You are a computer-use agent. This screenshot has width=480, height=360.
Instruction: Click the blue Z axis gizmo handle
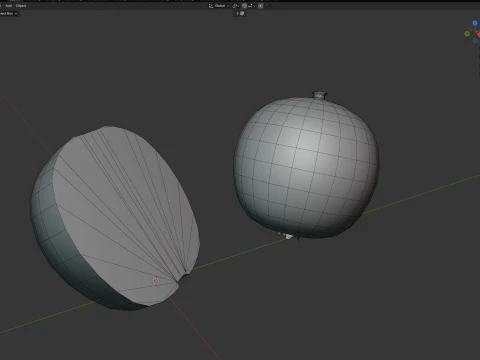tap(475, 23)
